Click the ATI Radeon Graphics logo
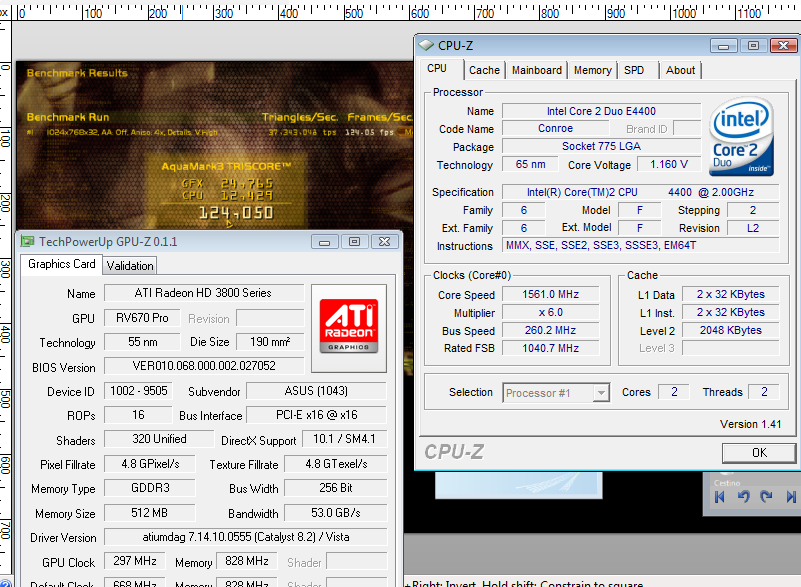801x587 pixels. coord(349,328)
